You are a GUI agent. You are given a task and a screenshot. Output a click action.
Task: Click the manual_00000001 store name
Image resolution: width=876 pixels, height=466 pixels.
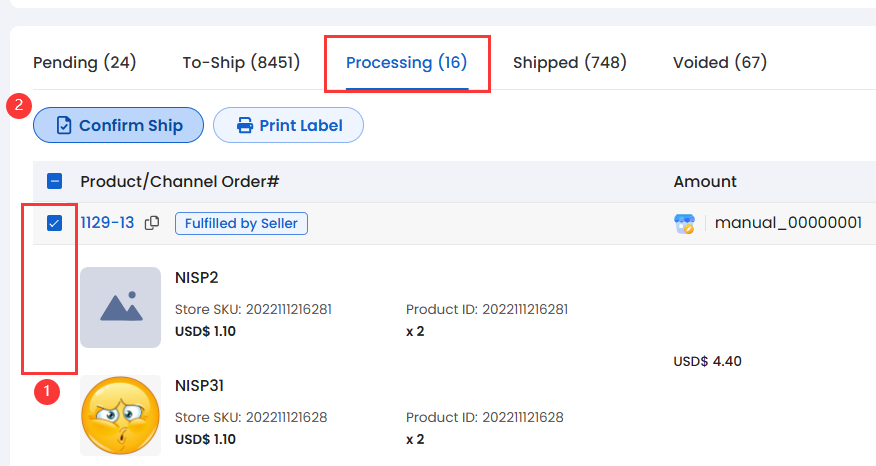tap(788, 223)
